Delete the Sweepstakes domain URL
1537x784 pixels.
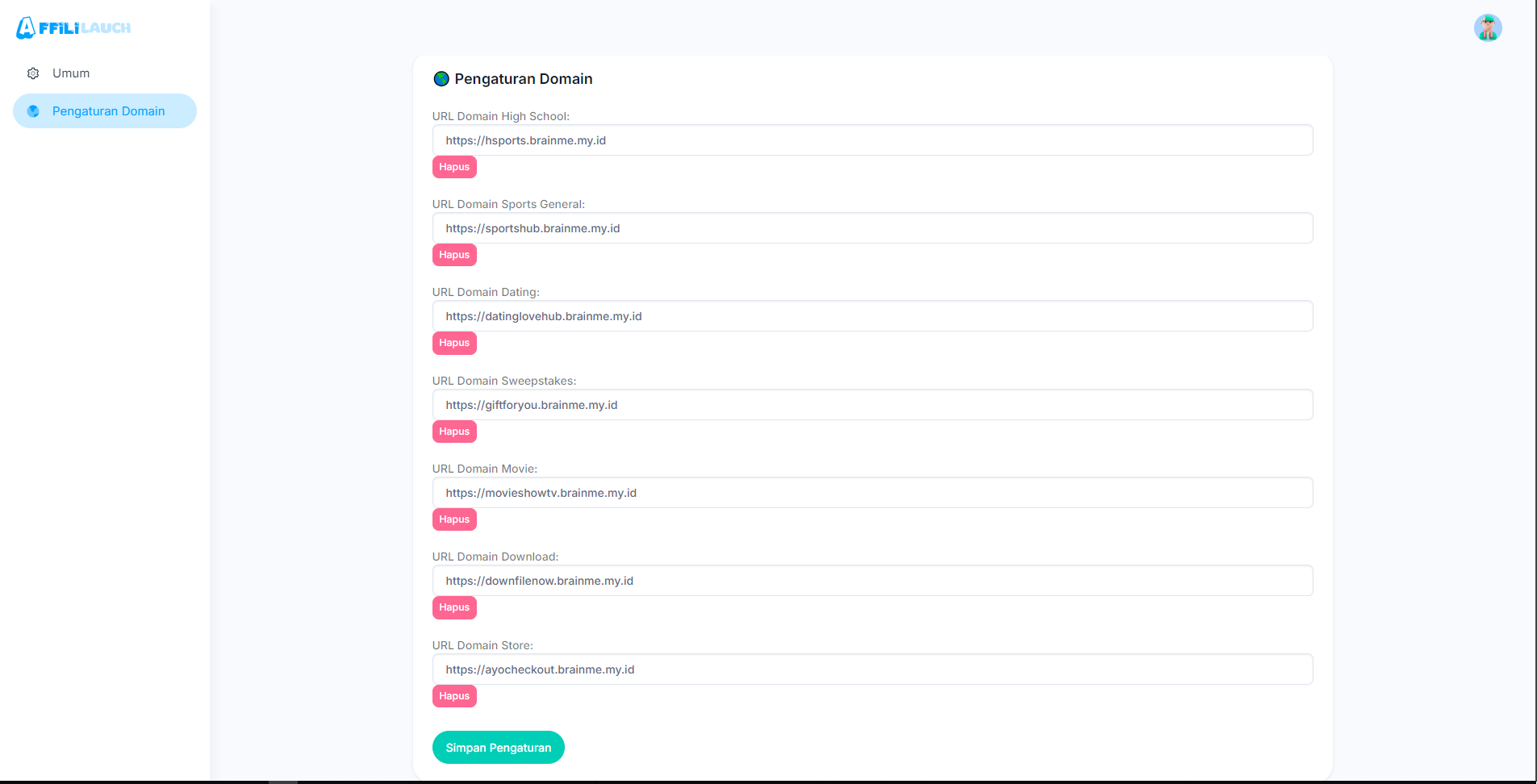[454, 432]
